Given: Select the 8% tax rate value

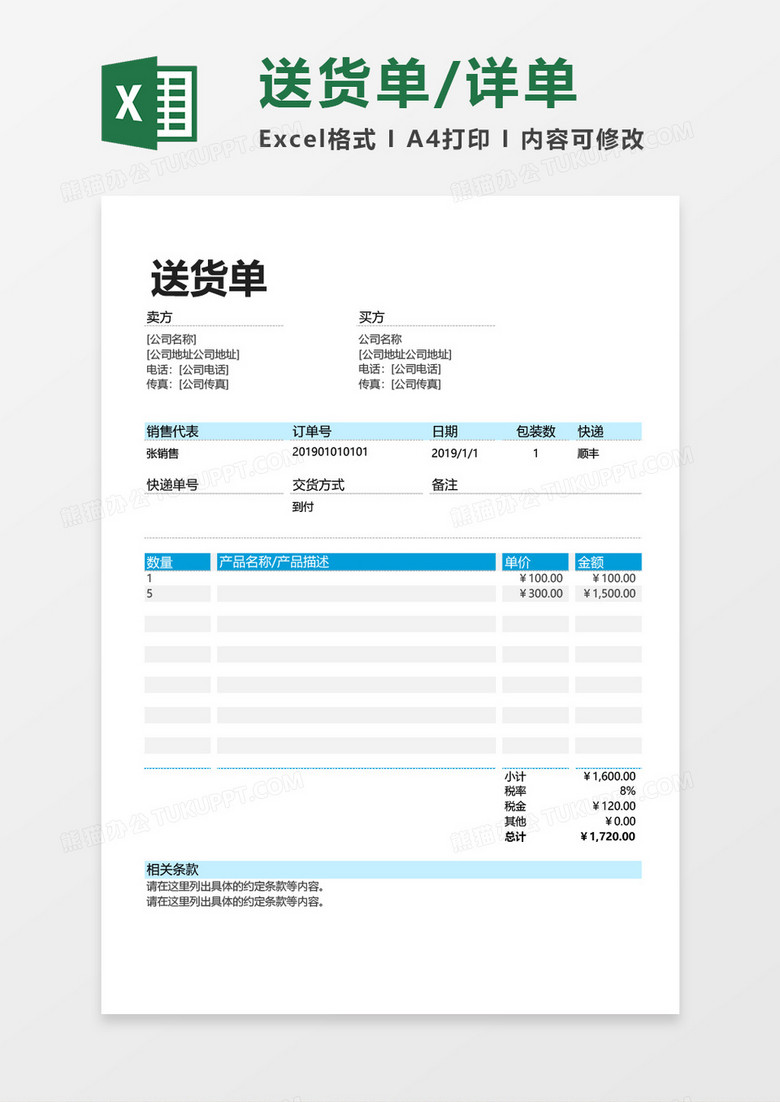Looking at the screenshot, I should [627, 791].
